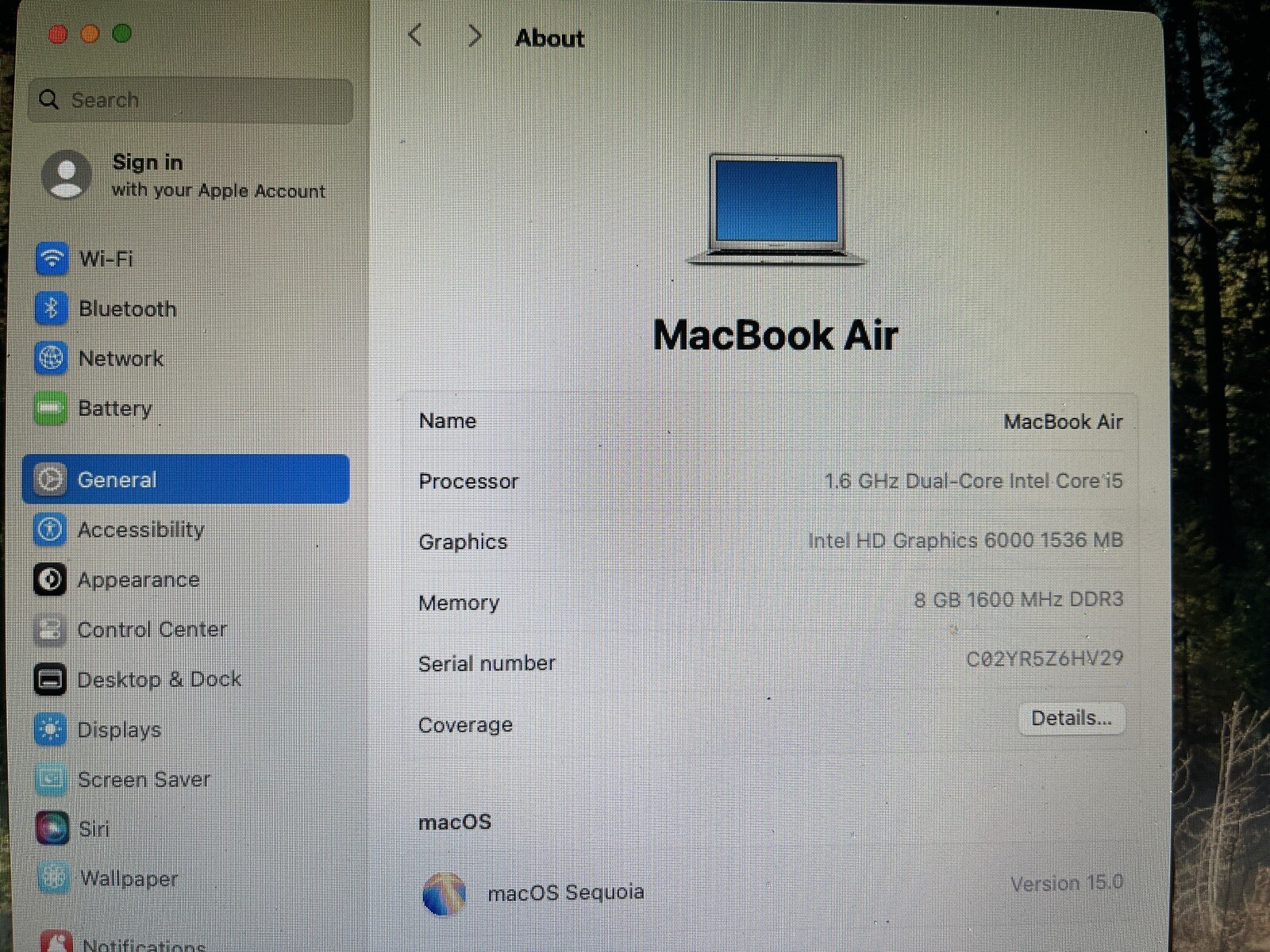Screen dimensions: 1270x952
Task: Click the Serial number label
Action: (487, 663)
